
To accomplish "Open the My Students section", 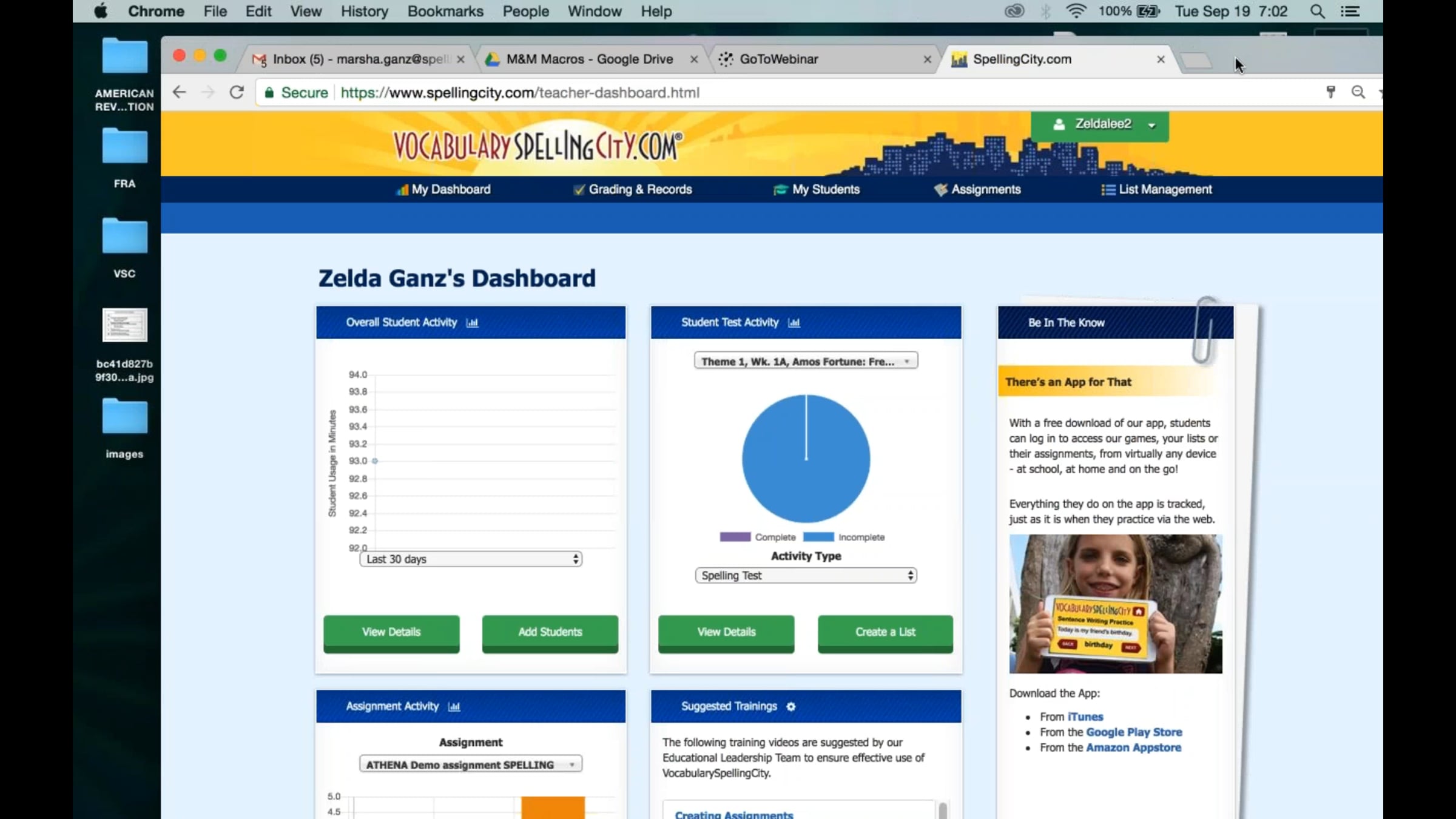I will [817, 189].
